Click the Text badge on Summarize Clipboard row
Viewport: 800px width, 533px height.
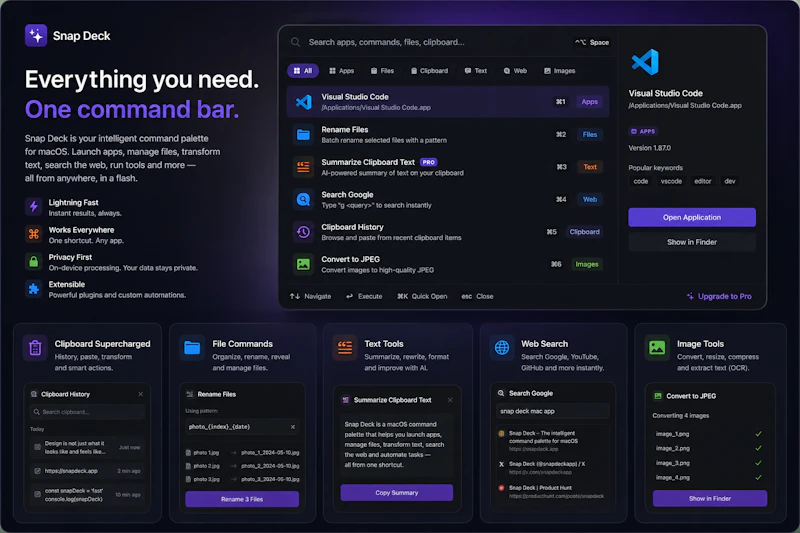590,167
